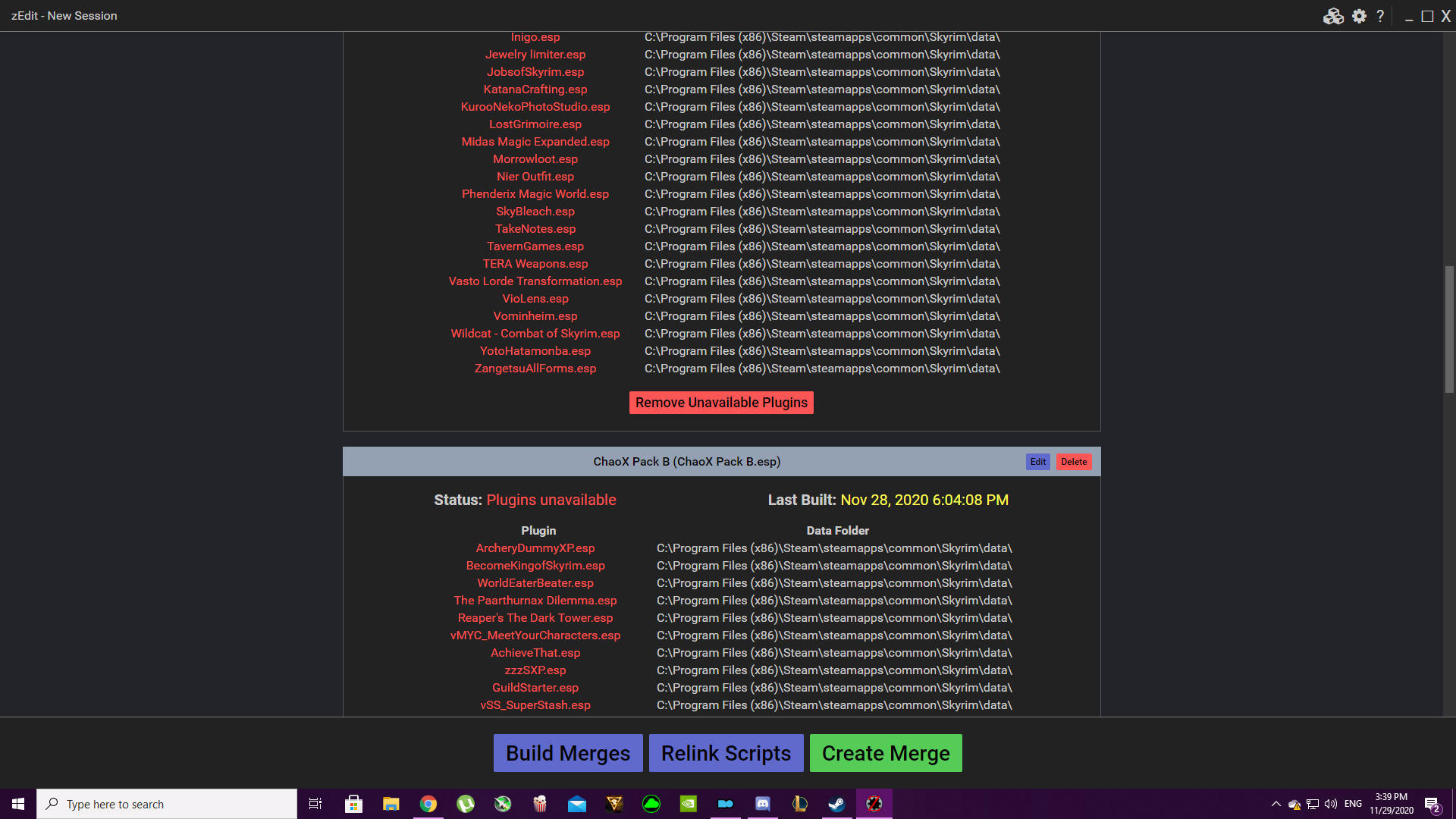
Task: Select the zzzSXP.esp plugin entry
Action: pyautogui.click(x=535, y=670)
